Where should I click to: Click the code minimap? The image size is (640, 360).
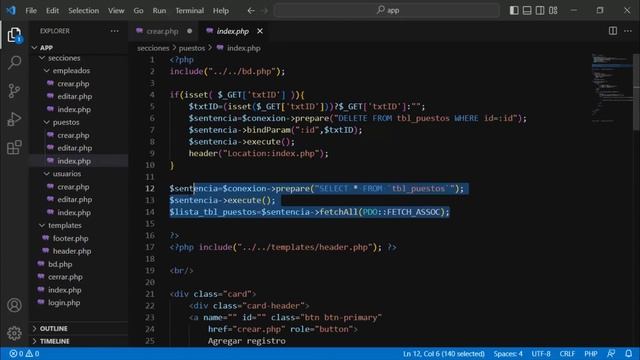[611, 88]
